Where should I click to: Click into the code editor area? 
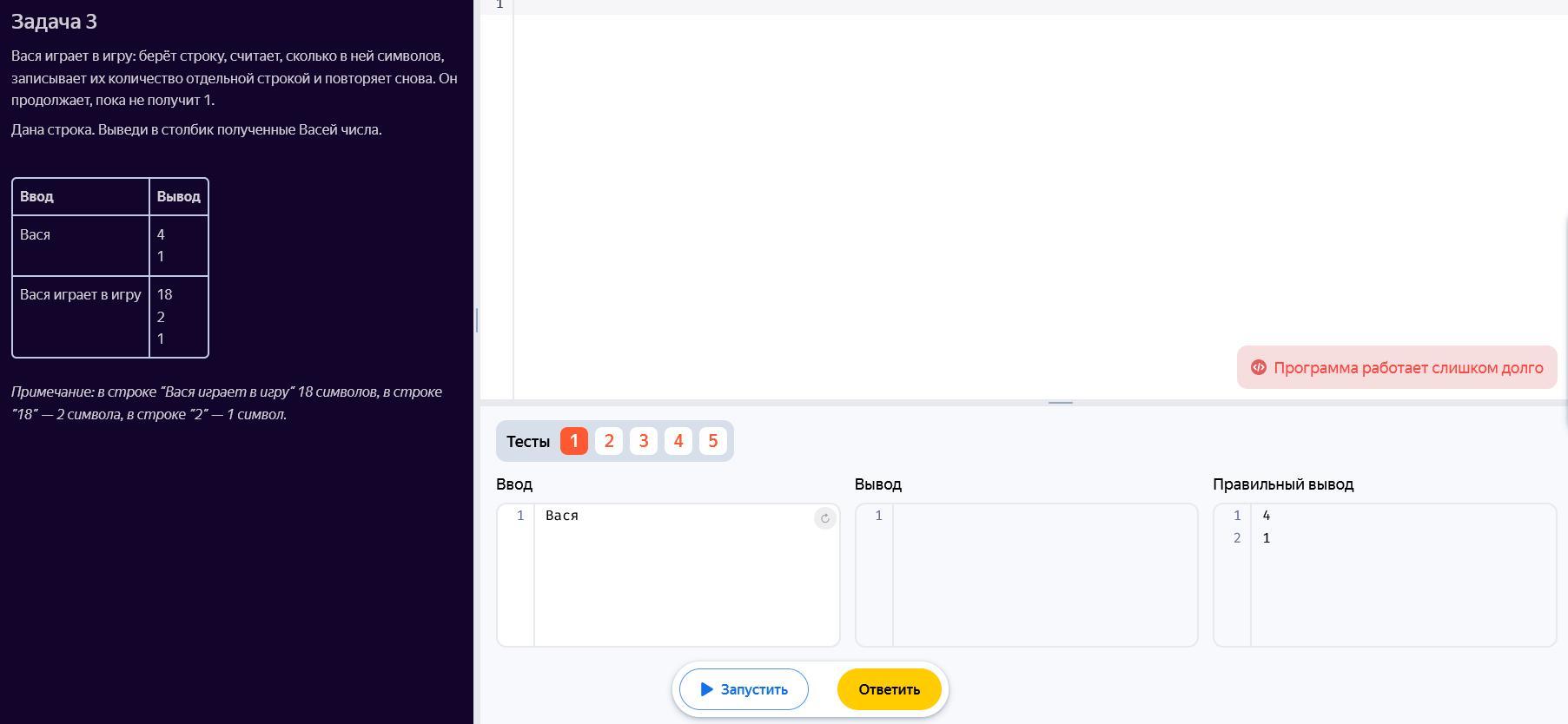1040,200
